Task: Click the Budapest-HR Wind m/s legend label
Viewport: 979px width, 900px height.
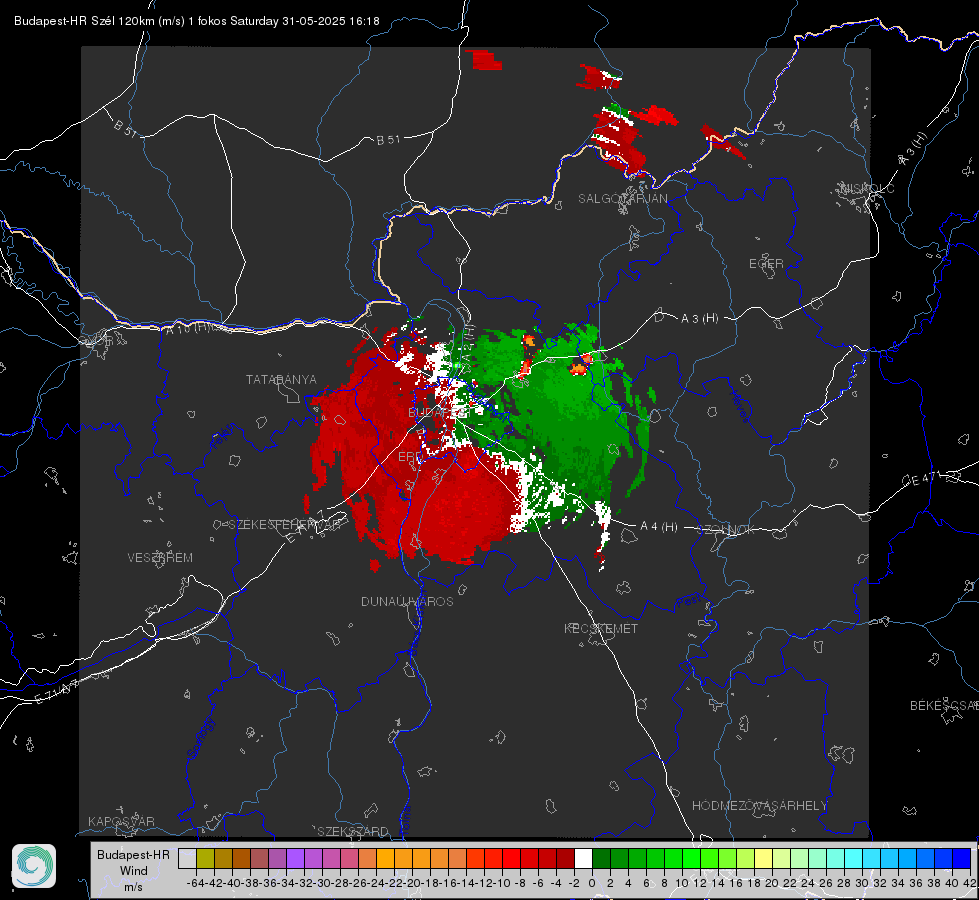Action: pyautogui.click(x=134, y=871)
